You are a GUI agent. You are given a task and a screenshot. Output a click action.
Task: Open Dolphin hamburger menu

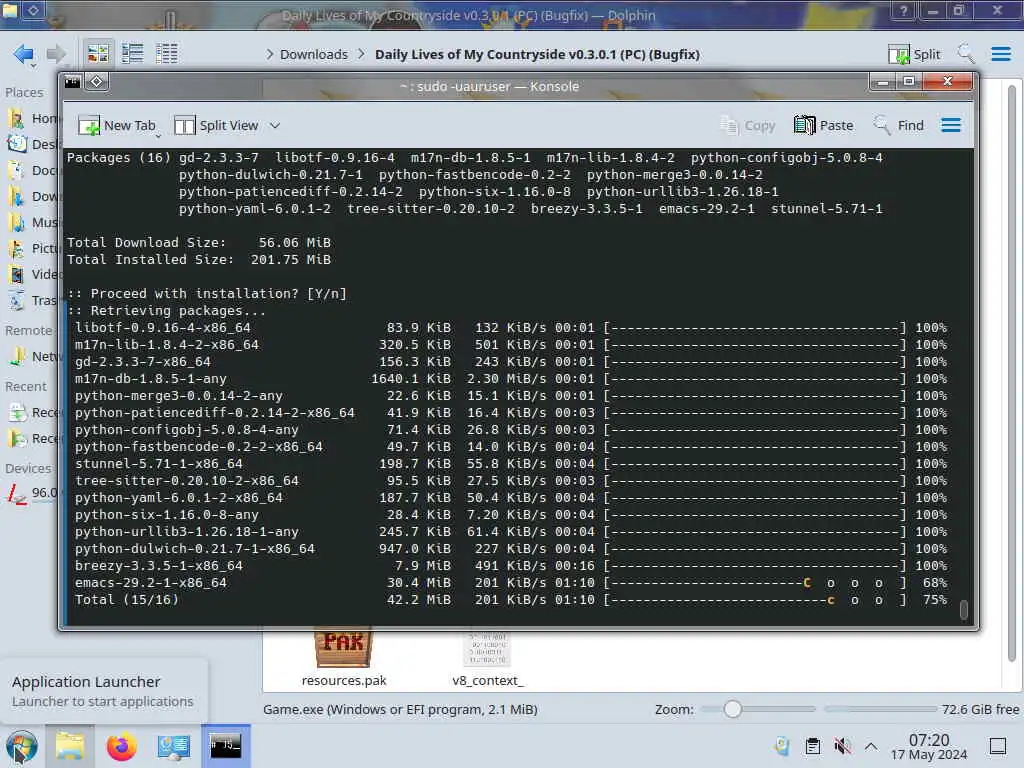point(1000,54)
